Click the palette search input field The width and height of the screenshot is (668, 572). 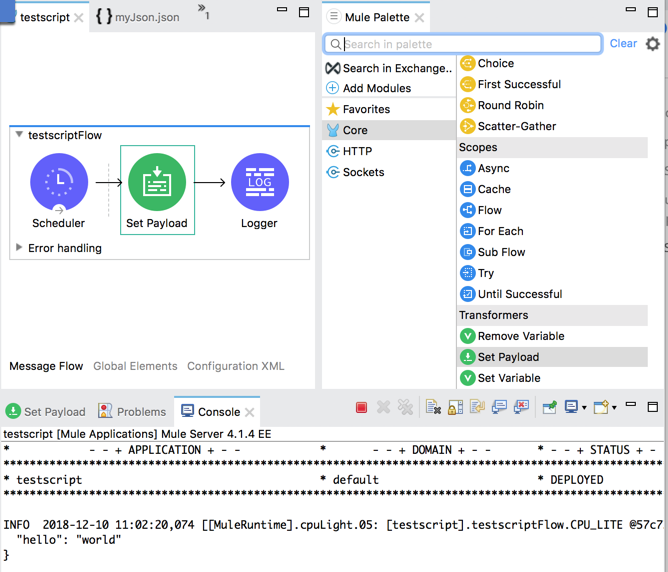470,44
